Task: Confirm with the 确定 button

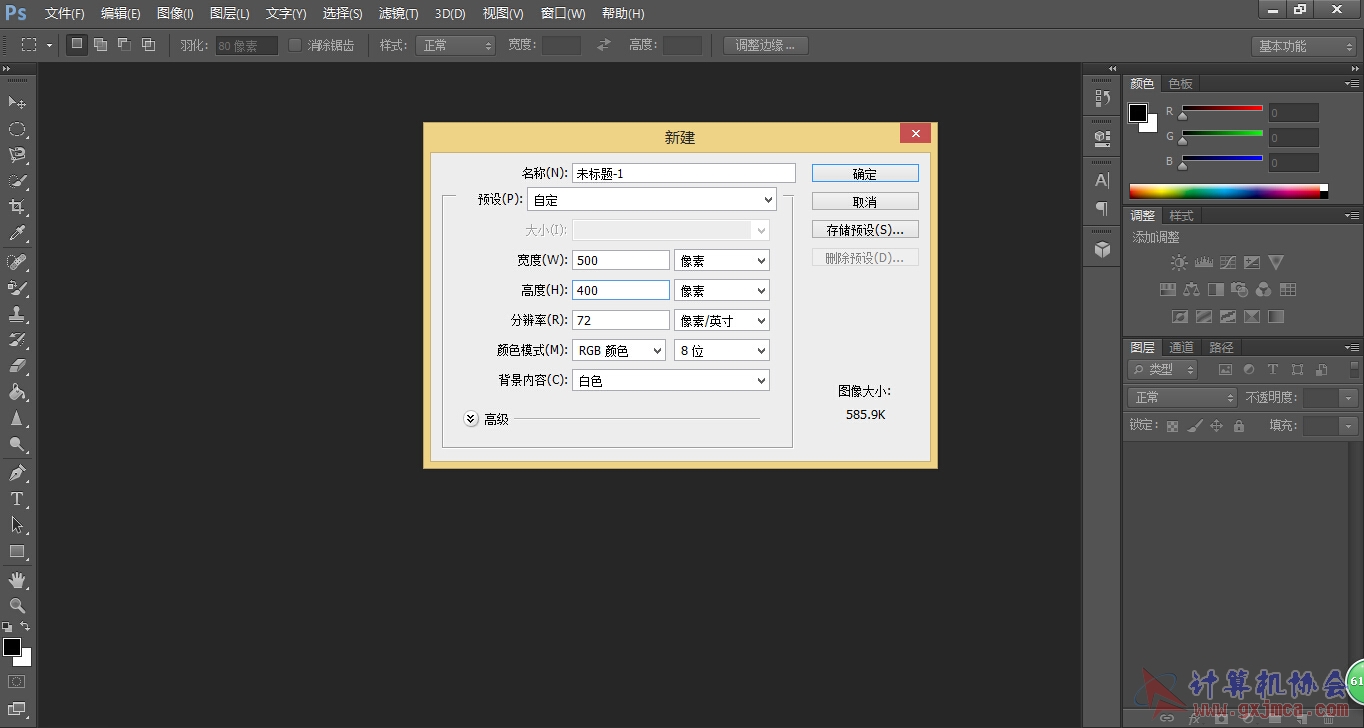Action: coord(865,173)
